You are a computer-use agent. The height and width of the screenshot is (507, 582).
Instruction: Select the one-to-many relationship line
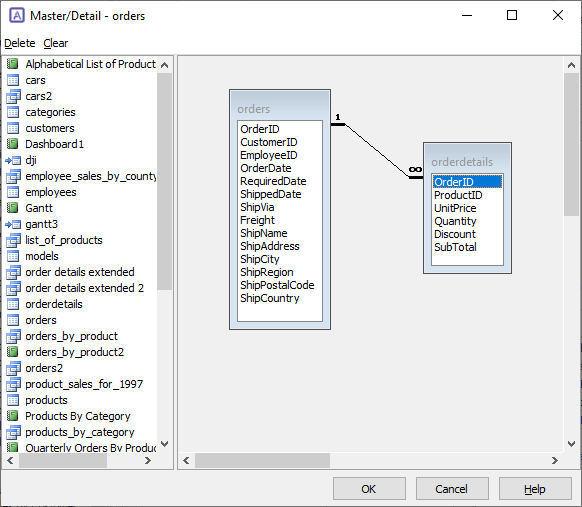point(376,151)
